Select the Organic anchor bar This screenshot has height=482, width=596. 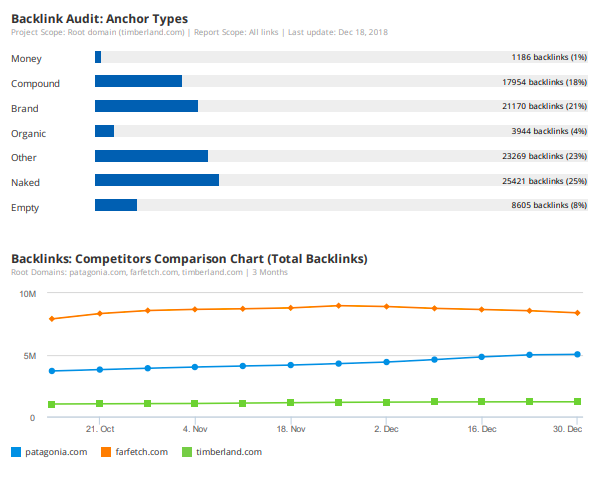tap(105, 131)
